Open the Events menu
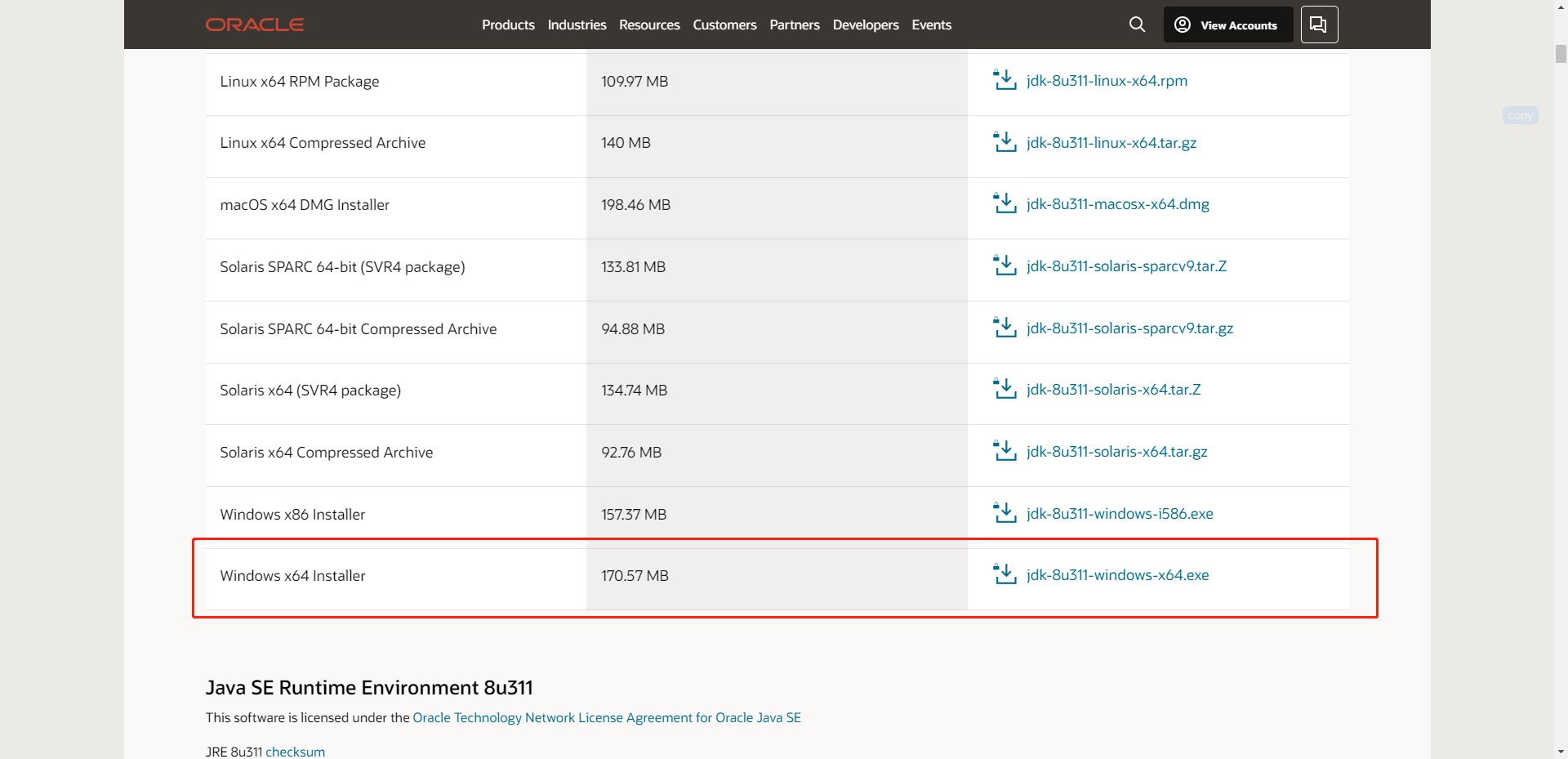This screenshot has width=1568, height=759. coord(932,25)
